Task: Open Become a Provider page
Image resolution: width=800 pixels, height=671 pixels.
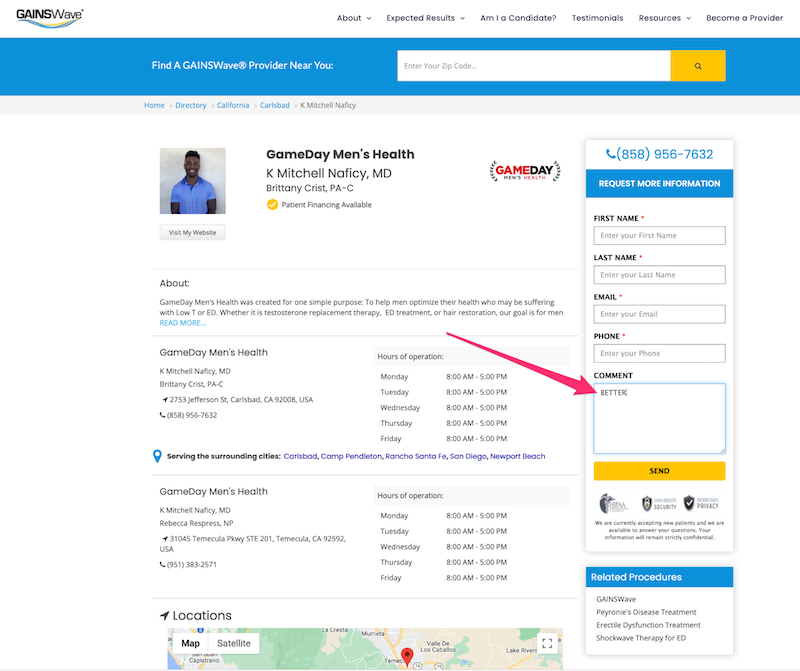Action: (744, 18)
